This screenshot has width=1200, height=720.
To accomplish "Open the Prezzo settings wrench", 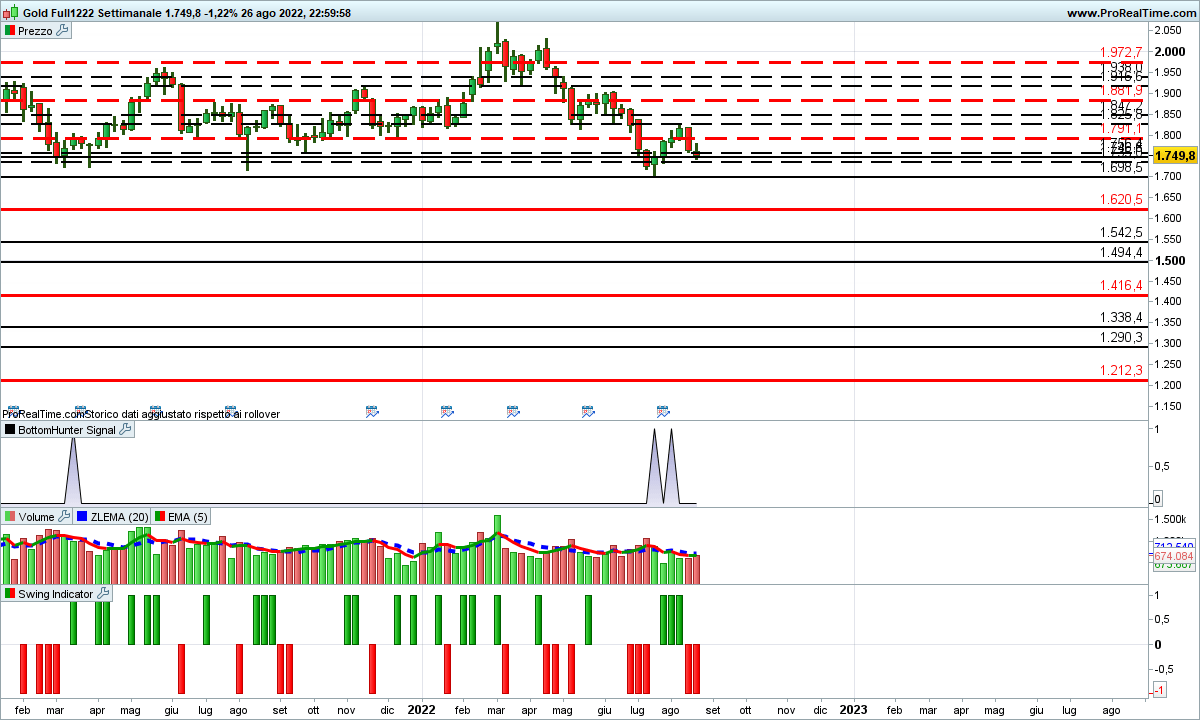I will point(62,31).
